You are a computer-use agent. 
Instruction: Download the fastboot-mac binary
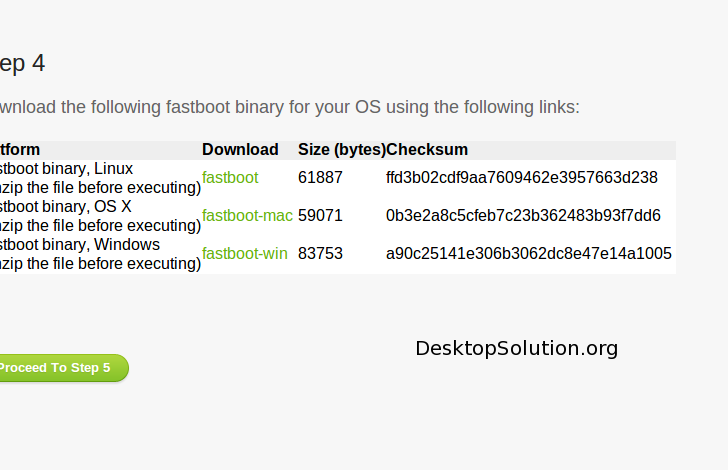(247, 216)
